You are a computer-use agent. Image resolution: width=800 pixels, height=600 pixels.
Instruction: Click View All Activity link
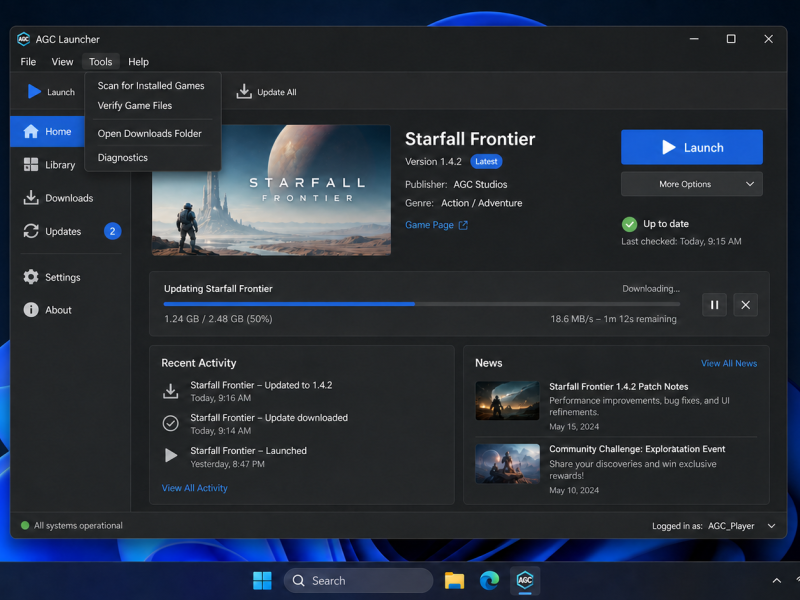pos(194,488)
